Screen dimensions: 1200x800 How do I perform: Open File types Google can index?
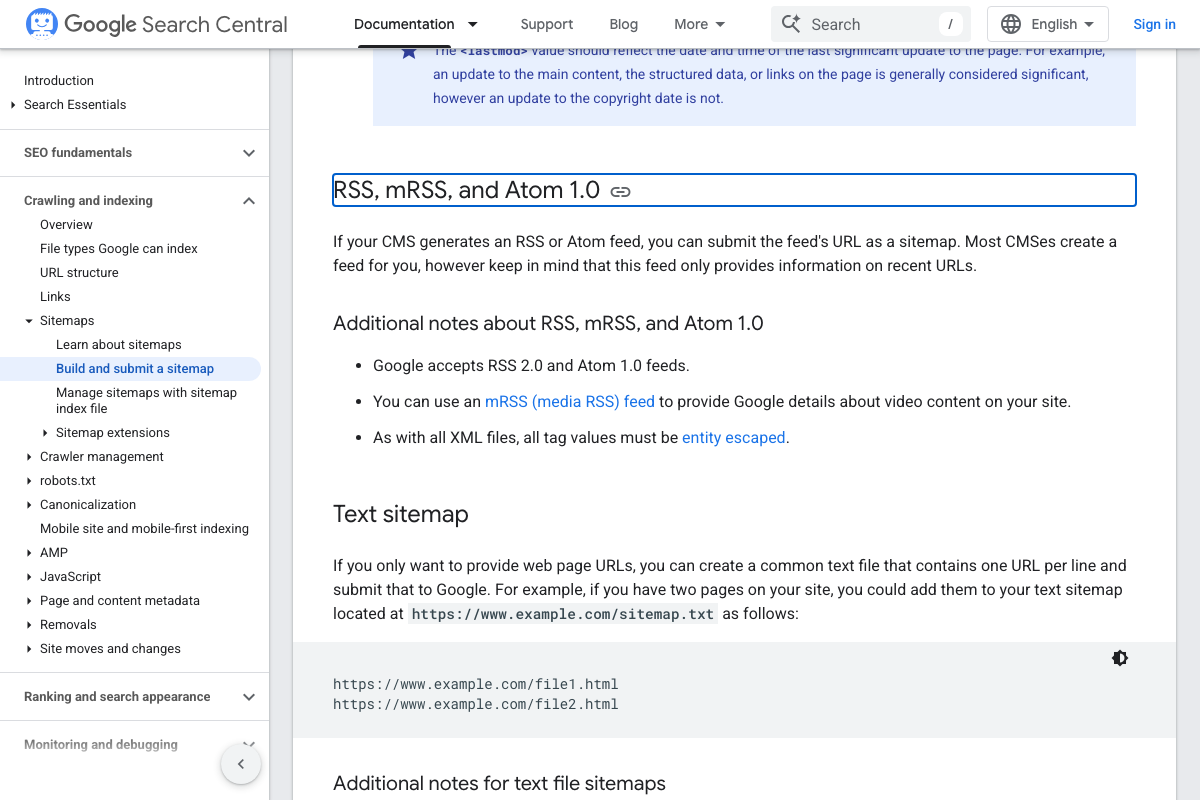(119, 249)
